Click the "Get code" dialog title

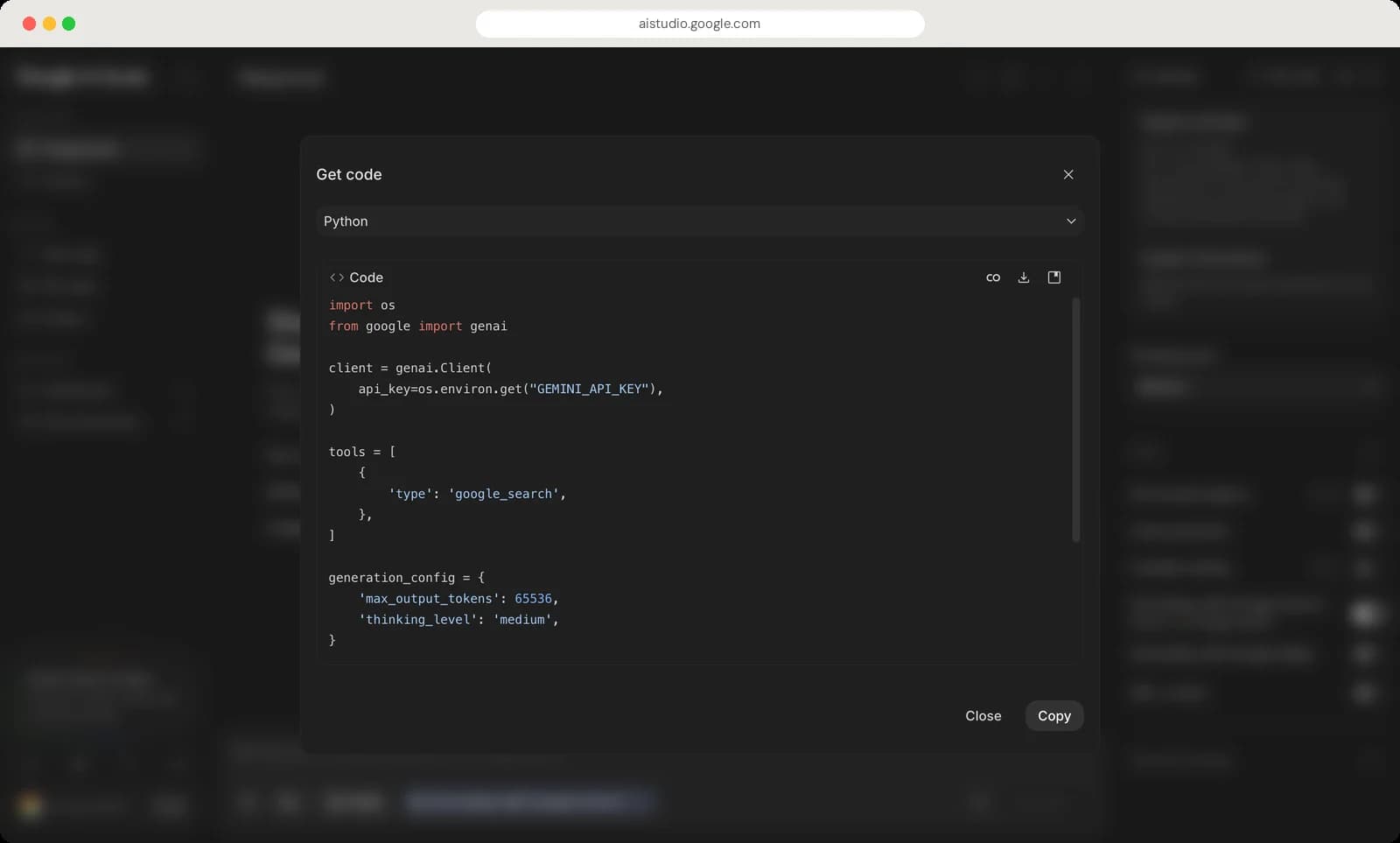click(x=349, y=174)
